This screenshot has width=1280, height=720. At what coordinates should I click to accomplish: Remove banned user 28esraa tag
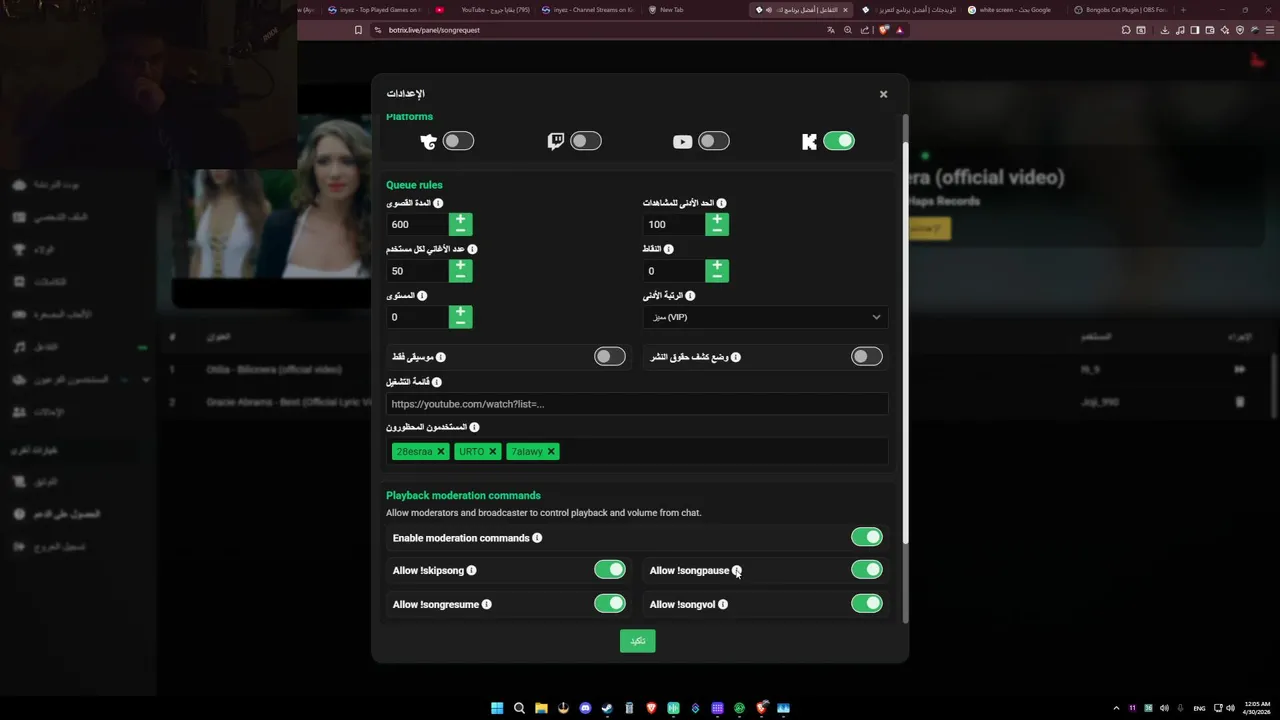(x=441, y=452)
